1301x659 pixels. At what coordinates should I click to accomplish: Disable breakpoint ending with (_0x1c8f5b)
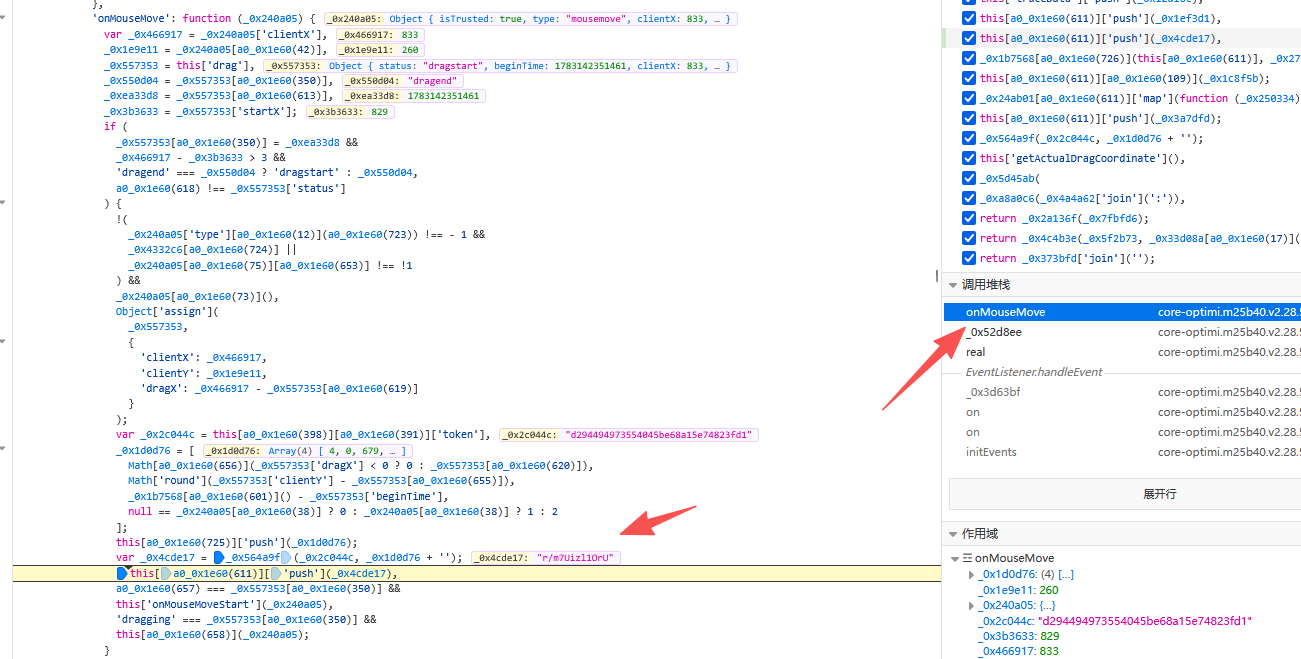[x=968, y=78]
